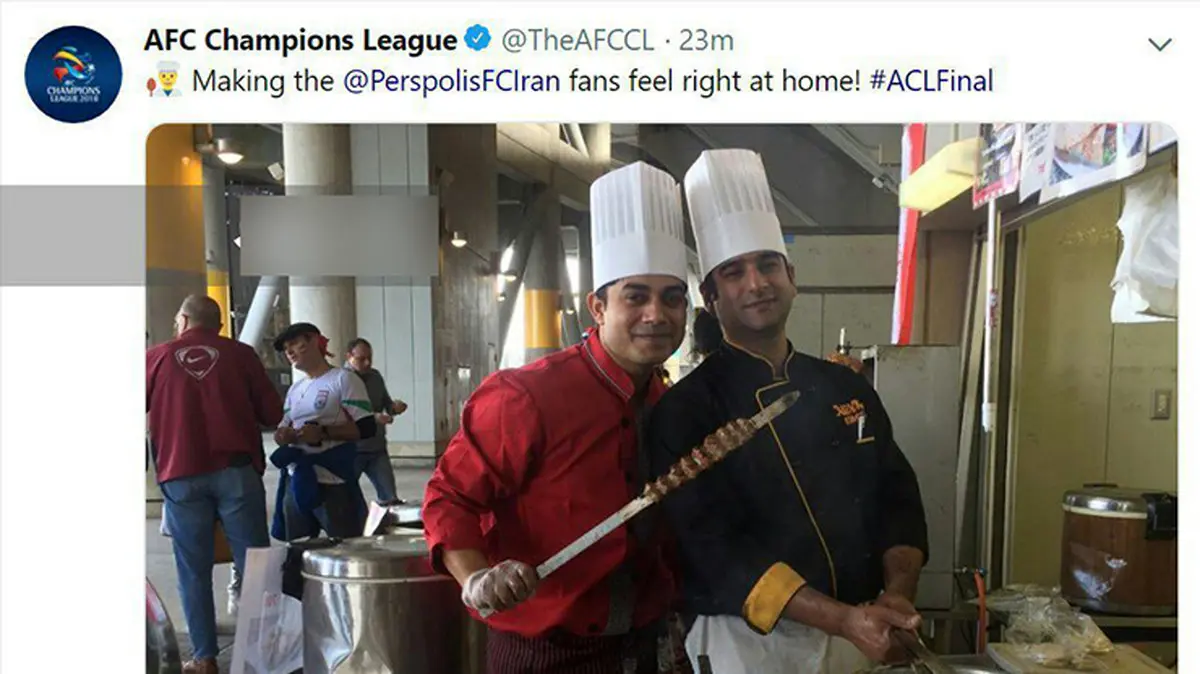Open the AFC Champions League profile avatar
Viewport: 1200px width, 674px height.
(73, 74)
